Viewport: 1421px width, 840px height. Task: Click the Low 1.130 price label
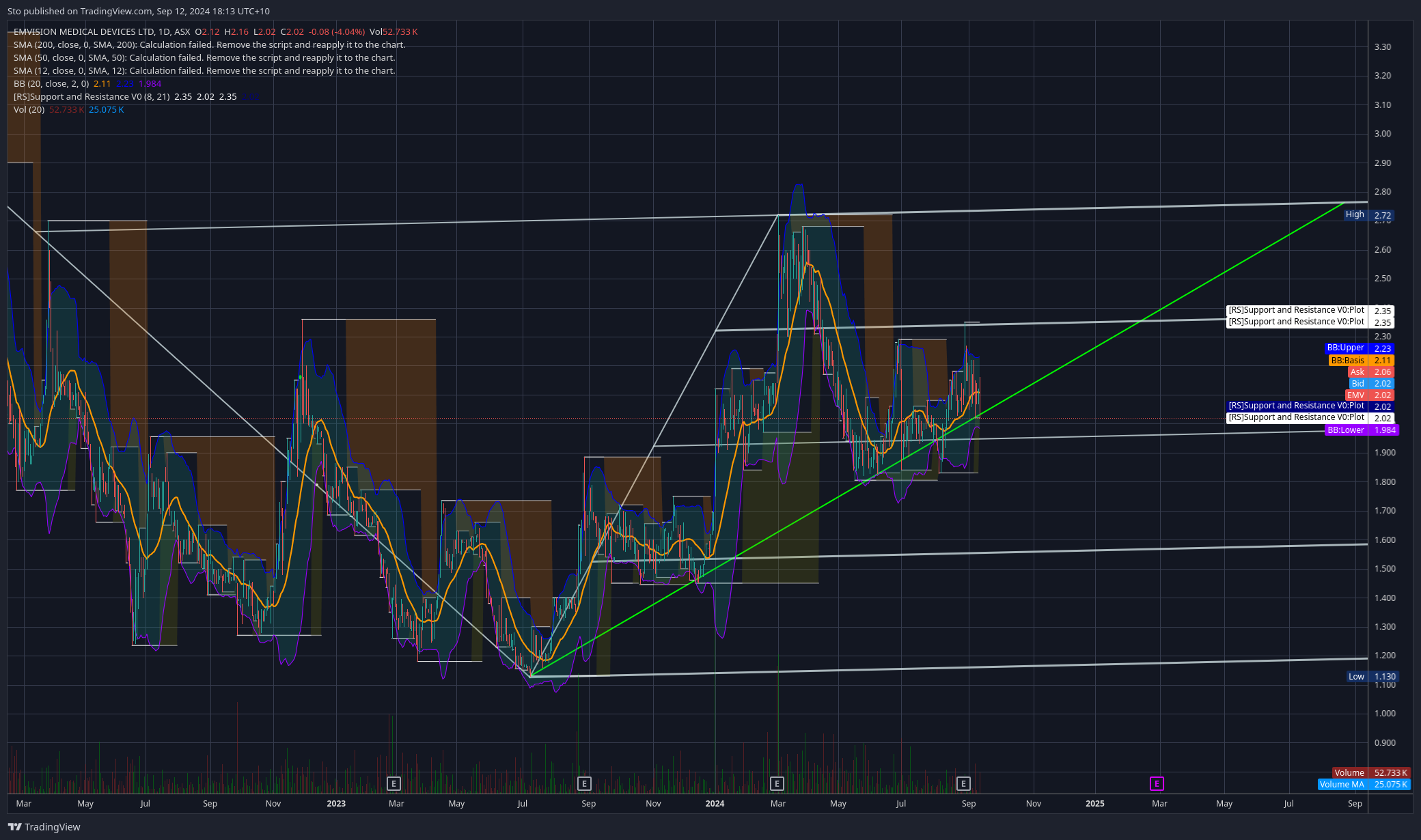[1372, 677]
